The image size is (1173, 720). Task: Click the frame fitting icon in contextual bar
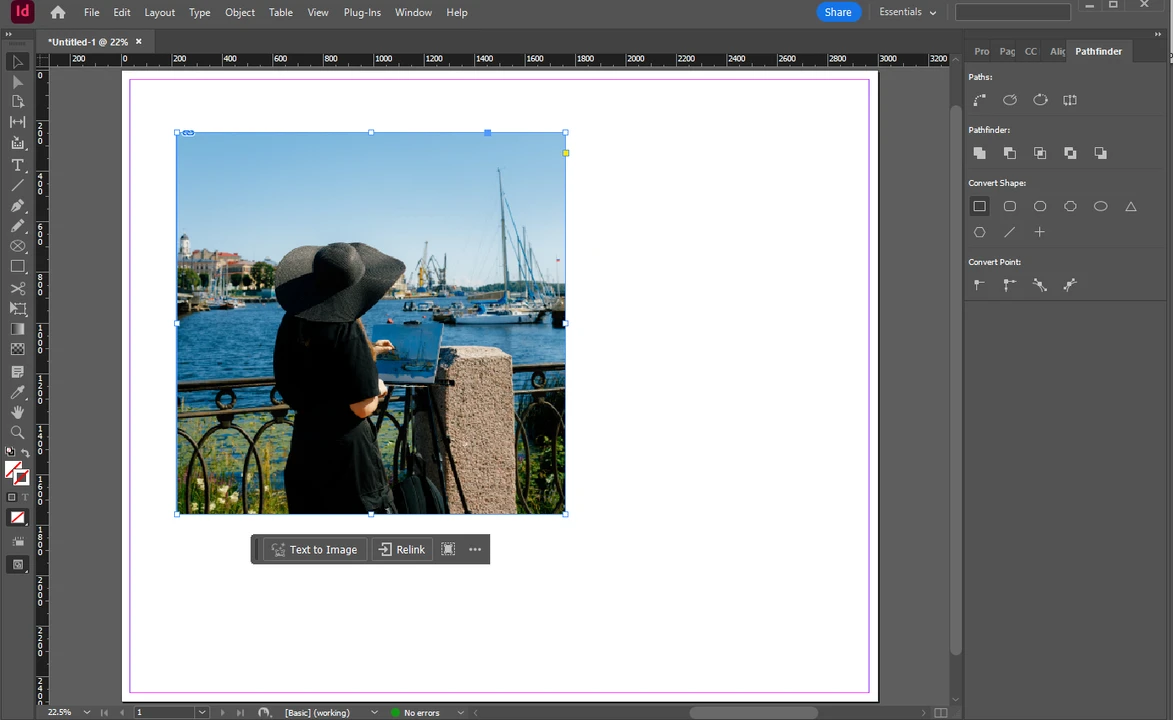pos(448,549)
